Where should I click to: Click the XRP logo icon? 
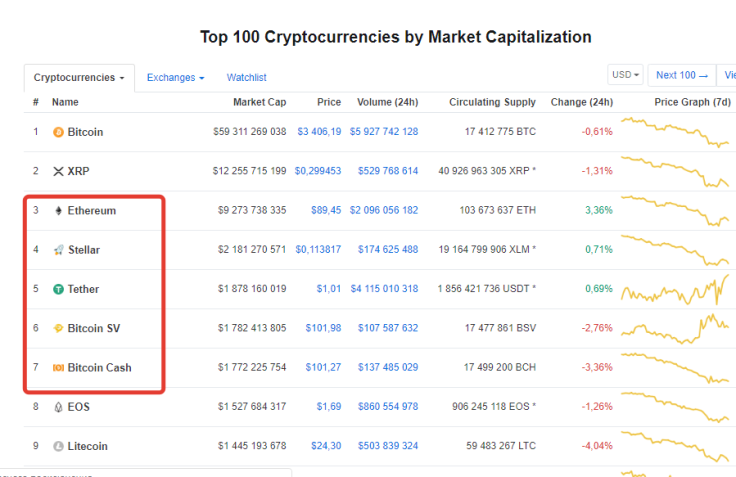[x=58, y=171]
